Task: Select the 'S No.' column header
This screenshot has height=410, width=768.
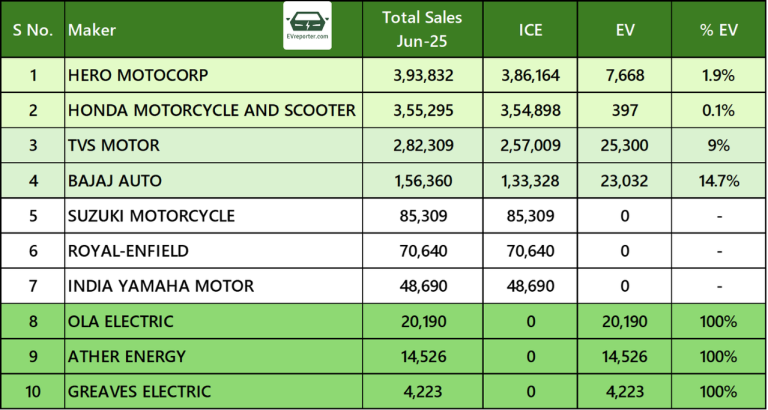Action: click(33, 30)
